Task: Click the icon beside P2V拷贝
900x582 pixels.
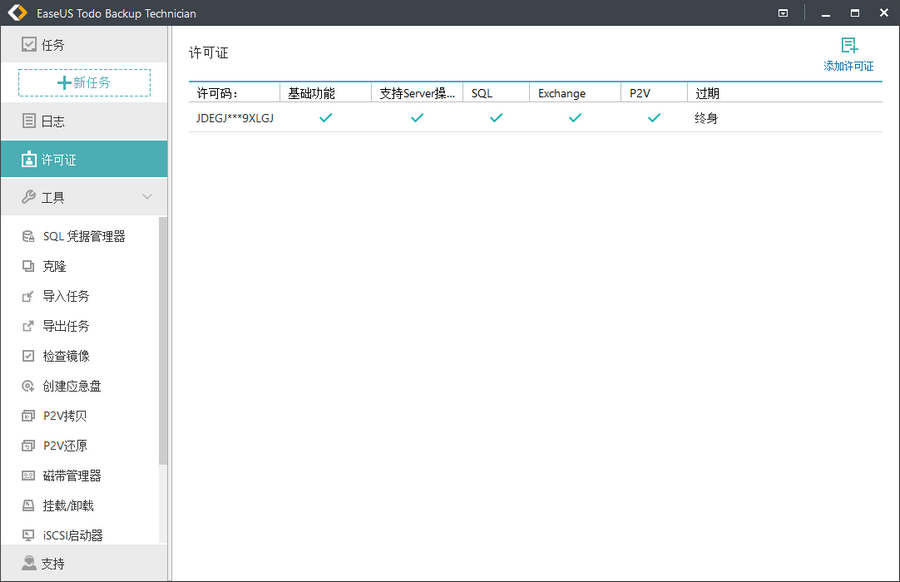Action: (x=28, y=416)
